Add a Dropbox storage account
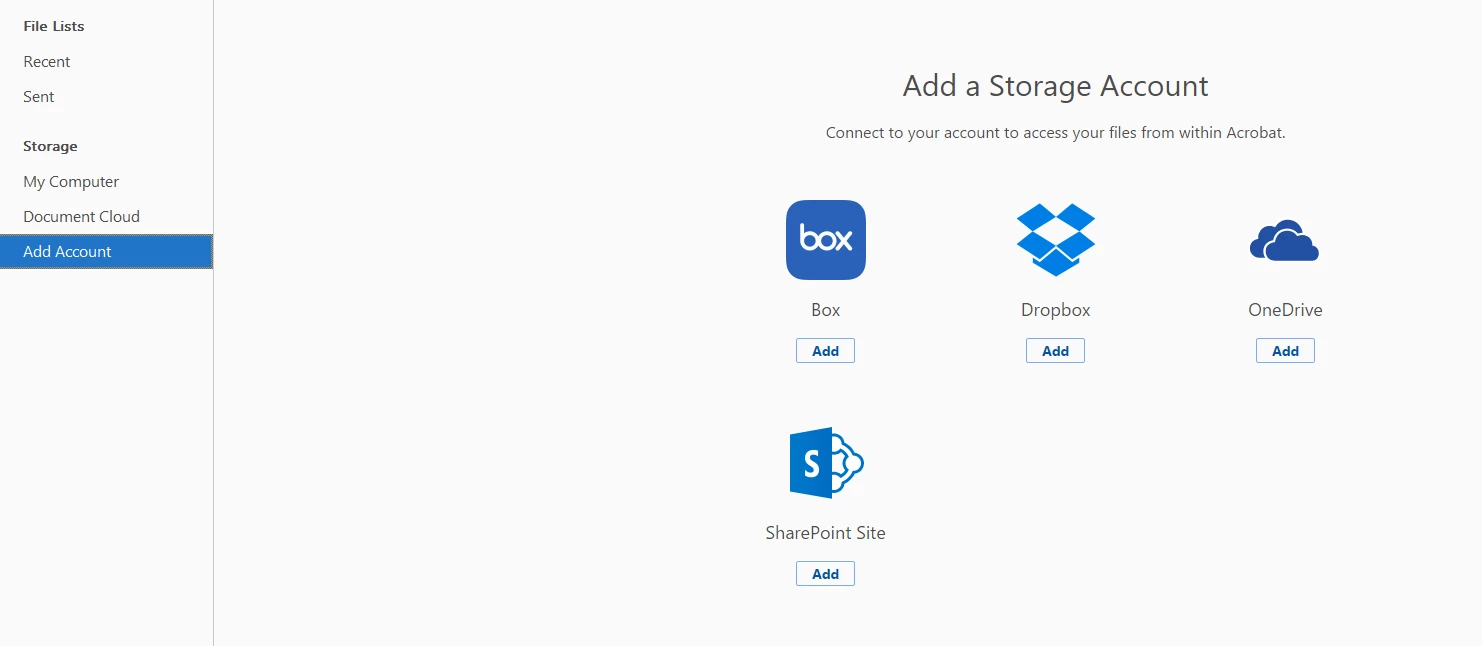Viewport: 1482px width, 646px height. click(1056, 351)
